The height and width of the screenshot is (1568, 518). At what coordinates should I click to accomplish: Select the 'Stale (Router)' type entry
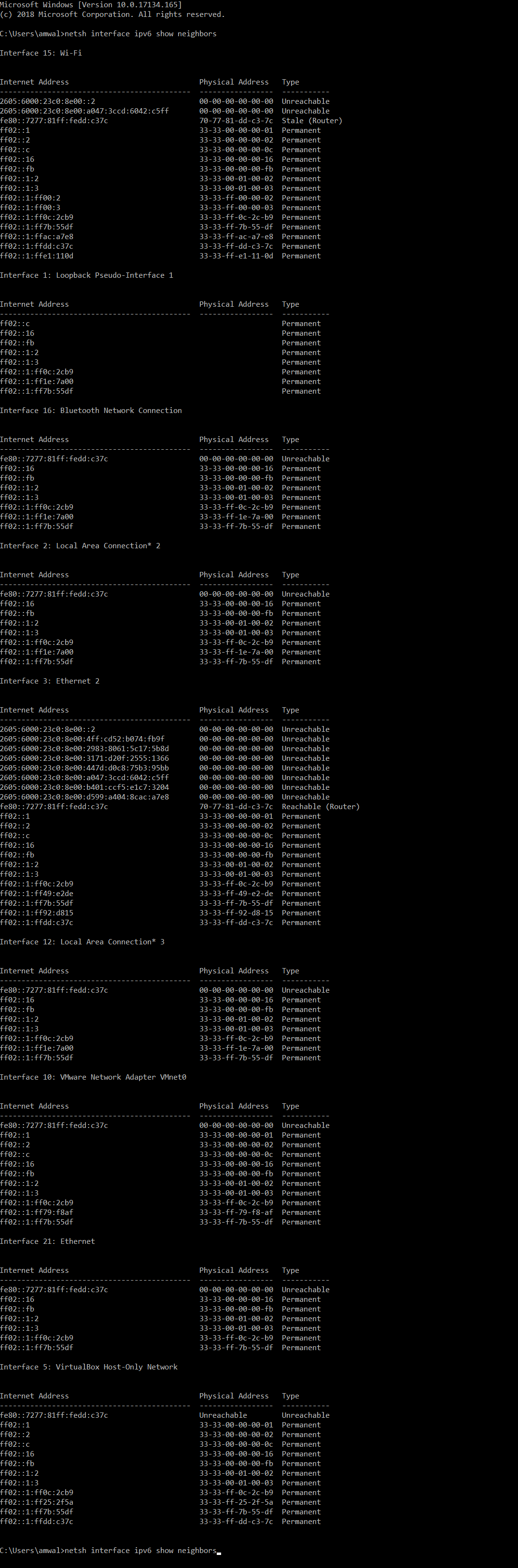click(x=311, y=120)
